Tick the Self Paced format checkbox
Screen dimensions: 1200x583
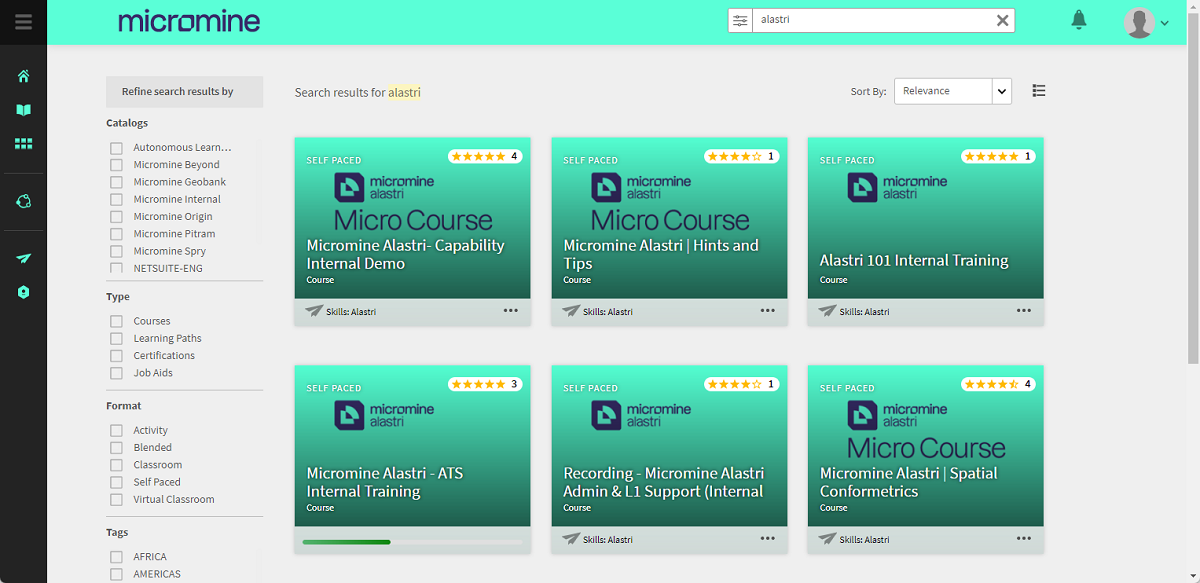tap(116, 482)
